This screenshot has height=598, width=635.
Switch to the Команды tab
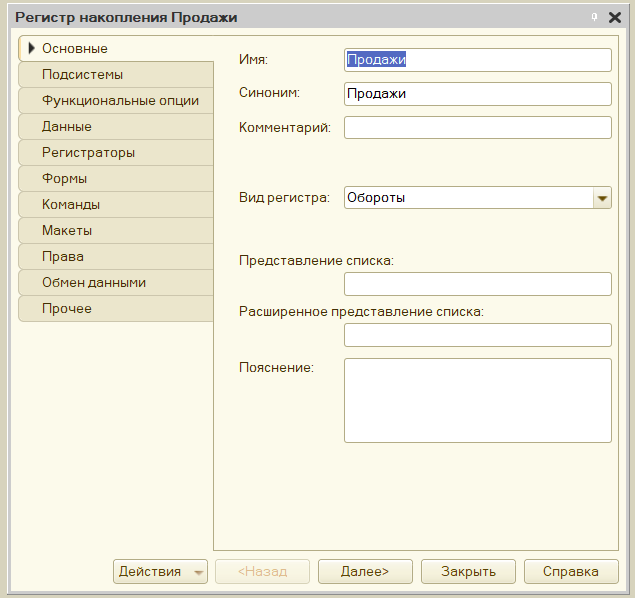pos(116,204)
